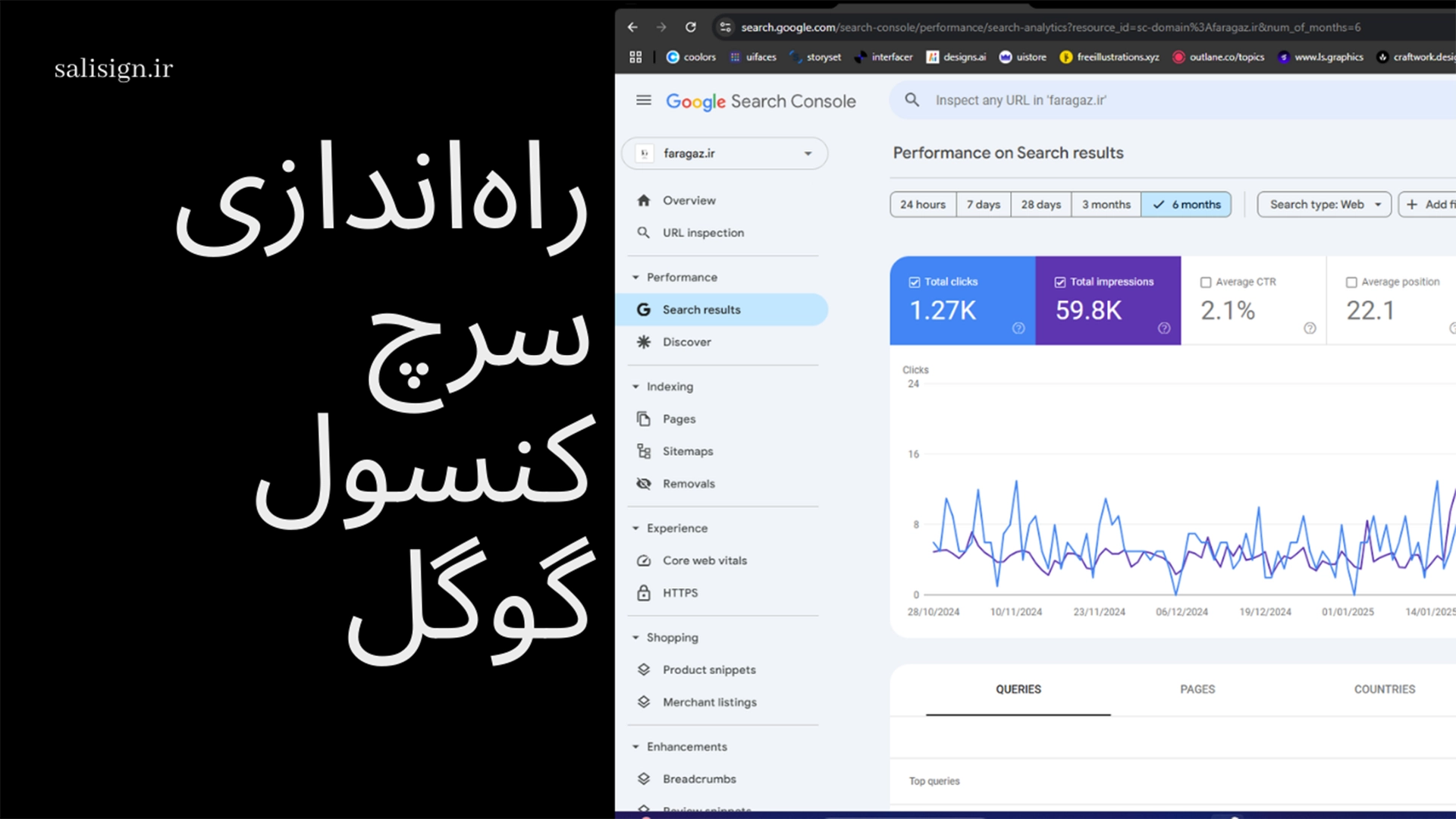The image size is (1456, 819).
Task: Click the 06/12/2024 chart date label
Action: click(x=1181, y=612)
